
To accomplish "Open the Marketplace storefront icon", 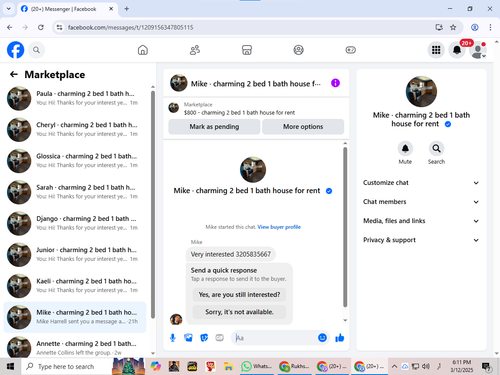I will tap(247, 50).
